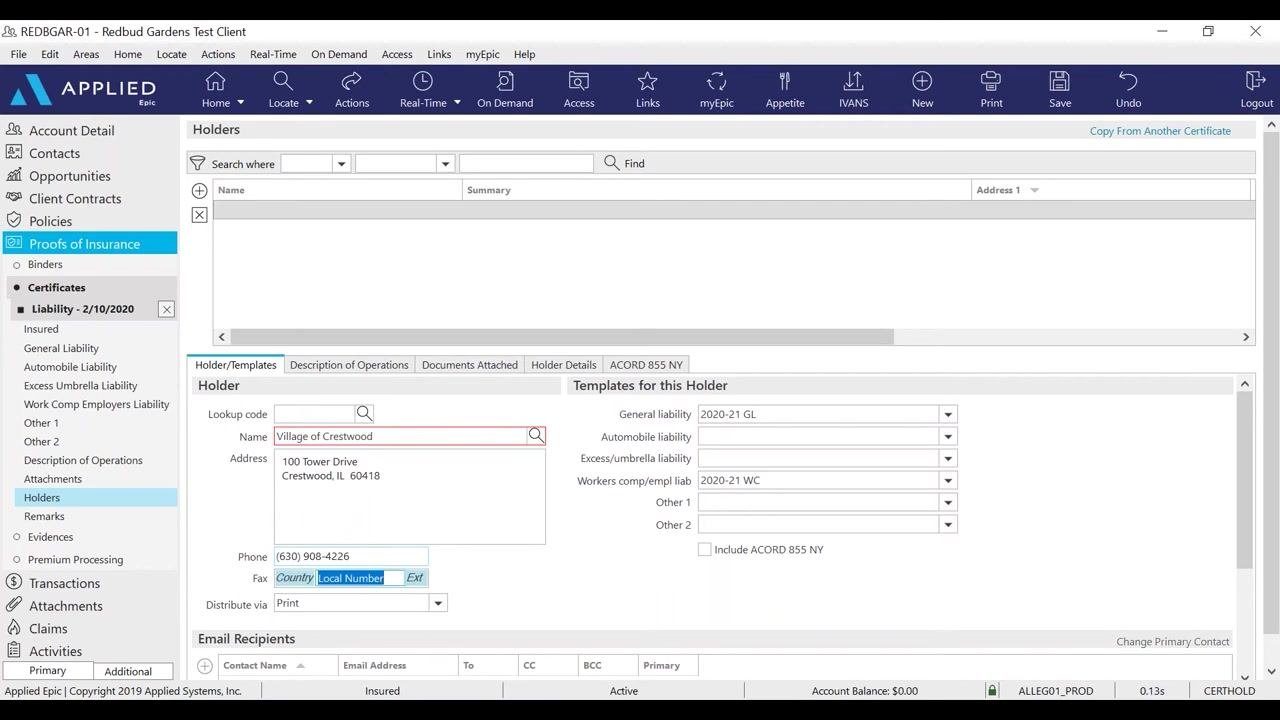Add an email recipient with plus icon

point(205,666)
